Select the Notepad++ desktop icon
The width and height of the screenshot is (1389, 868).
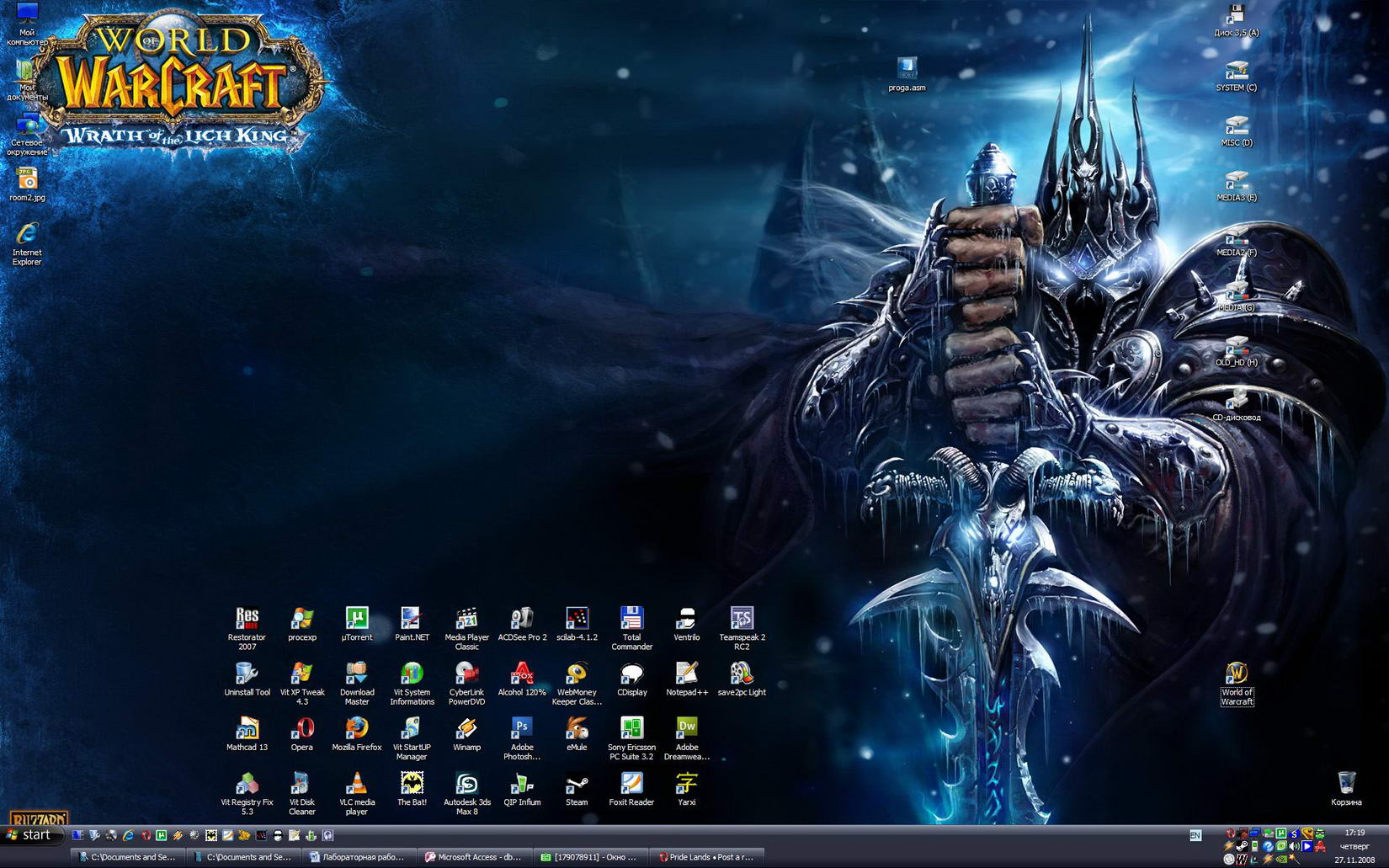pyautogui.click(x=687, y=674)
